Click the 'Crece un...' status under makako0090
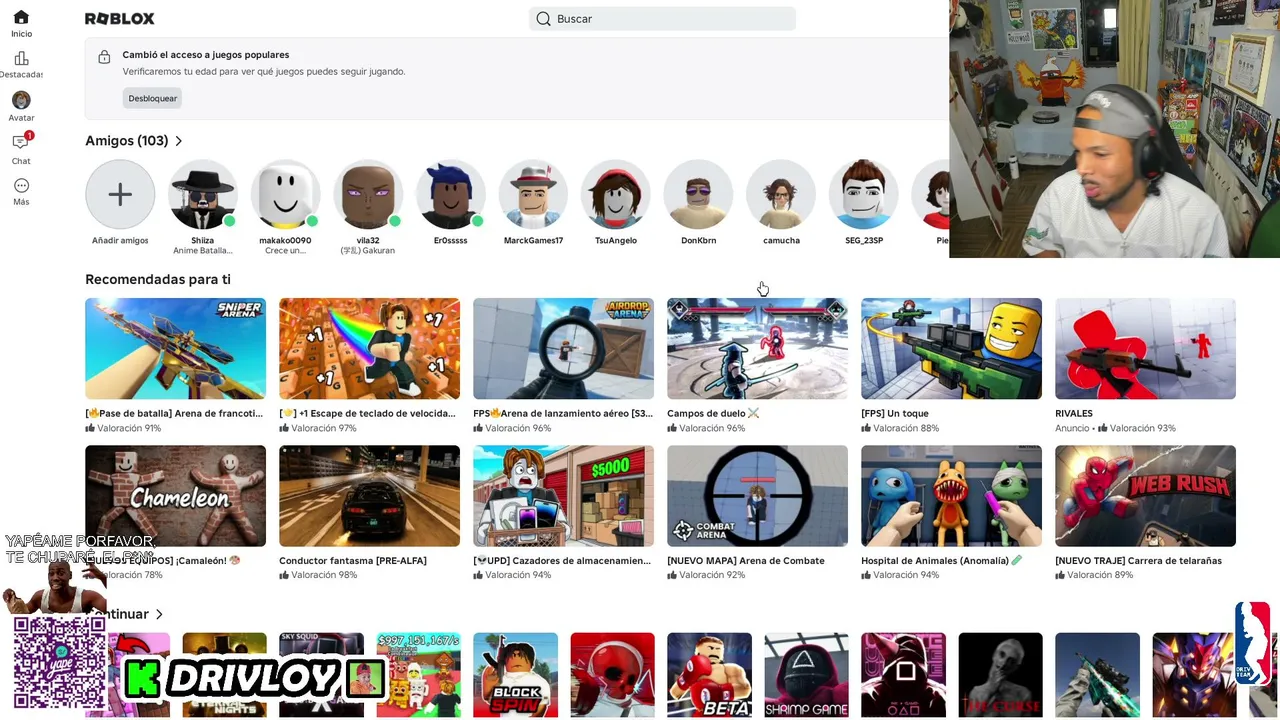This screenshot has width=1280, height=720. [x=286, y=251]
